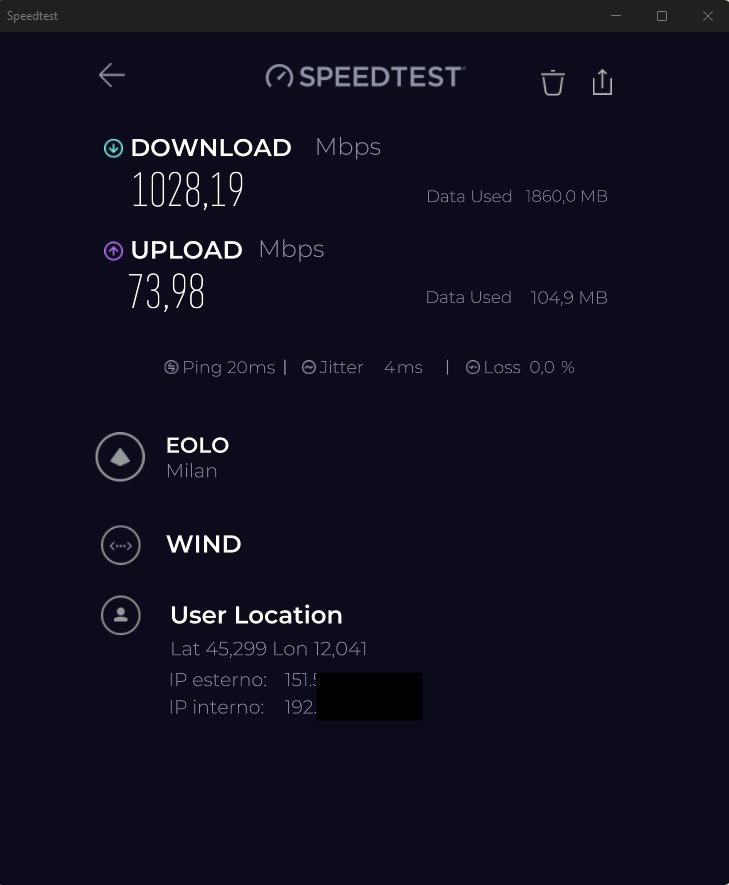This screenshot has width=729, height=885.
Task: Click the Speedtest logo
Action: [364, 76]
